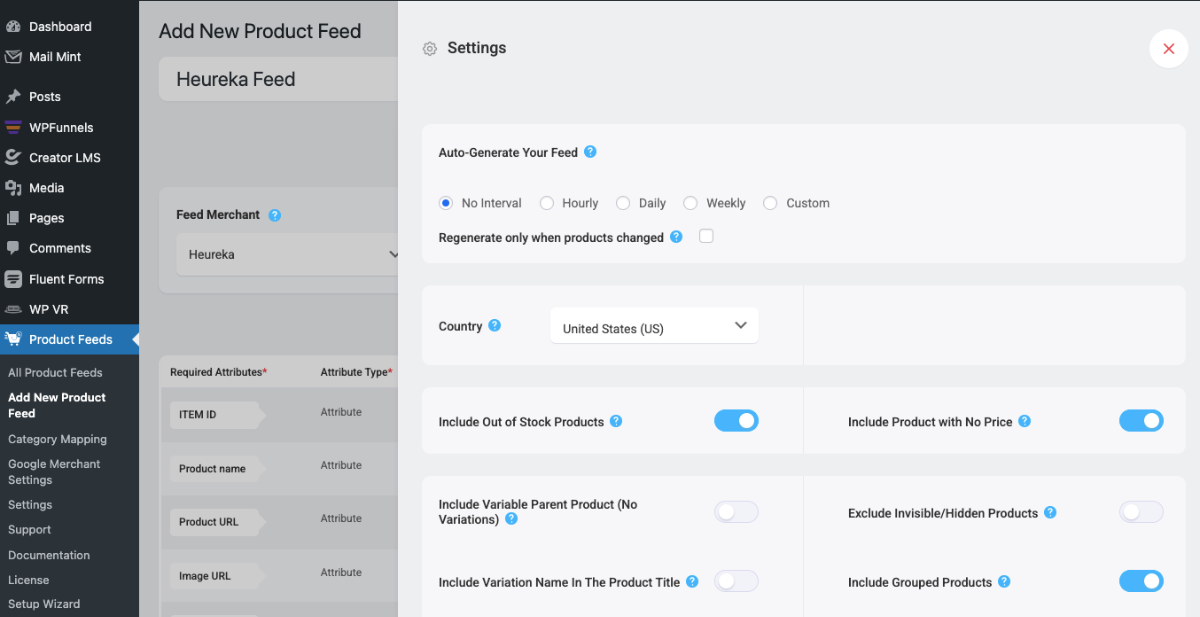Close the Settings panel with the red X
This screenshot has height=617, width=1200.
click(x=1168, y=48)
